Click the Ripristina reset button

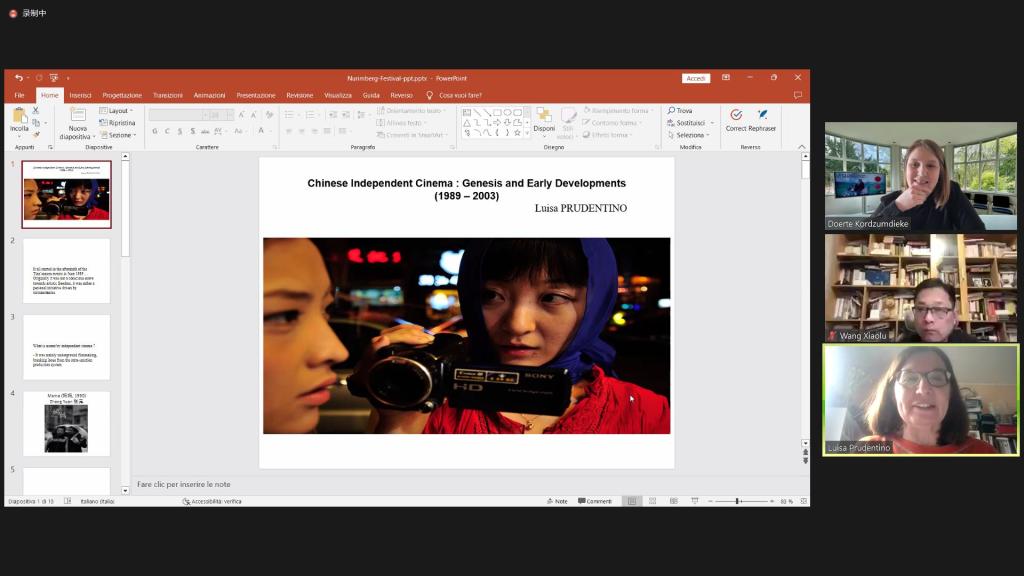pyautogui.click(x=118, y=123)
